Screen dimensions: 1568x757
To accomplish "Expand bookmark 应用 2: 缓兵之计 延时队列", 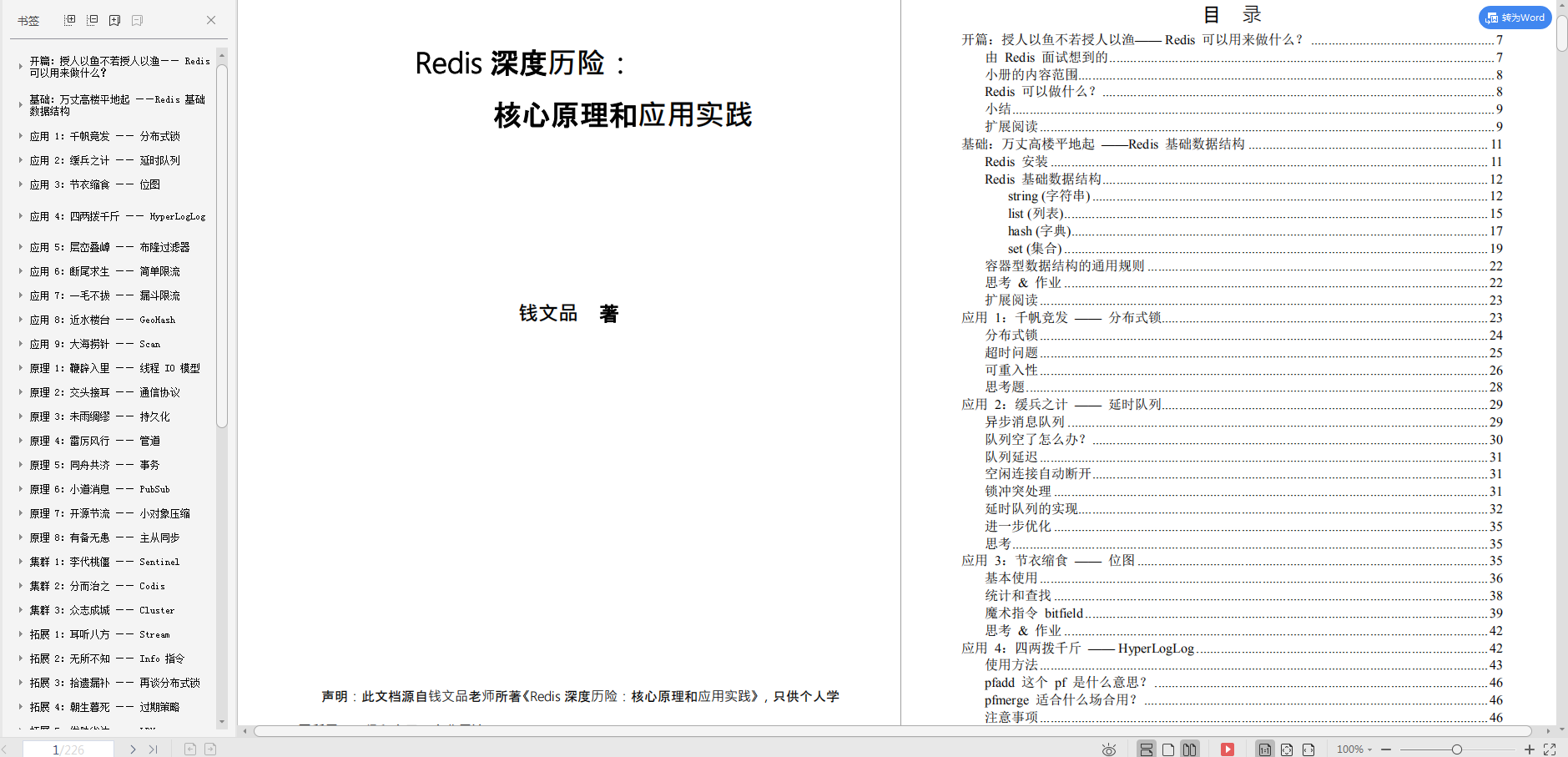I will 20,159.
